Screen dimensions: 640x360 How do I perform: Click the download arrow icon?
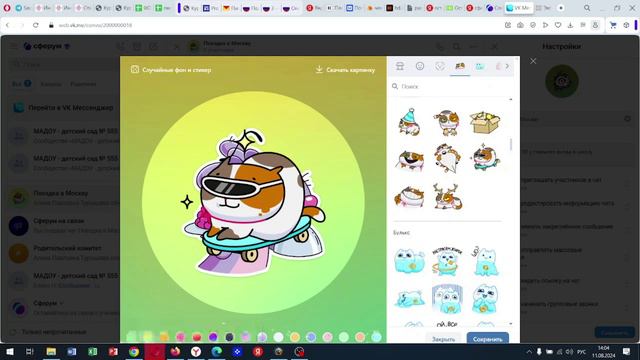point(319,70)
